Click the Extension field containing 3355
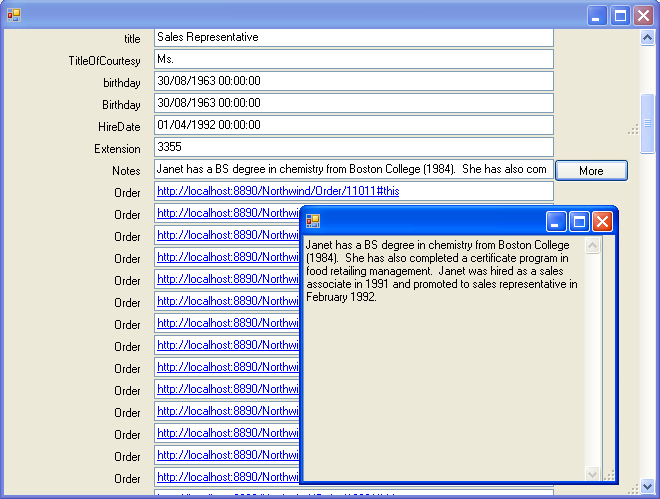Screen dimensions: 660x499 click(x=353, y=147)
